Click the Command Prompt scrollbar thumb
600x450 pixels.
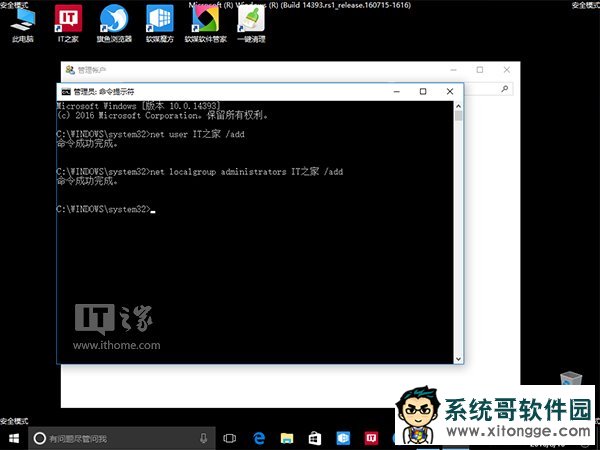[458, 116]
